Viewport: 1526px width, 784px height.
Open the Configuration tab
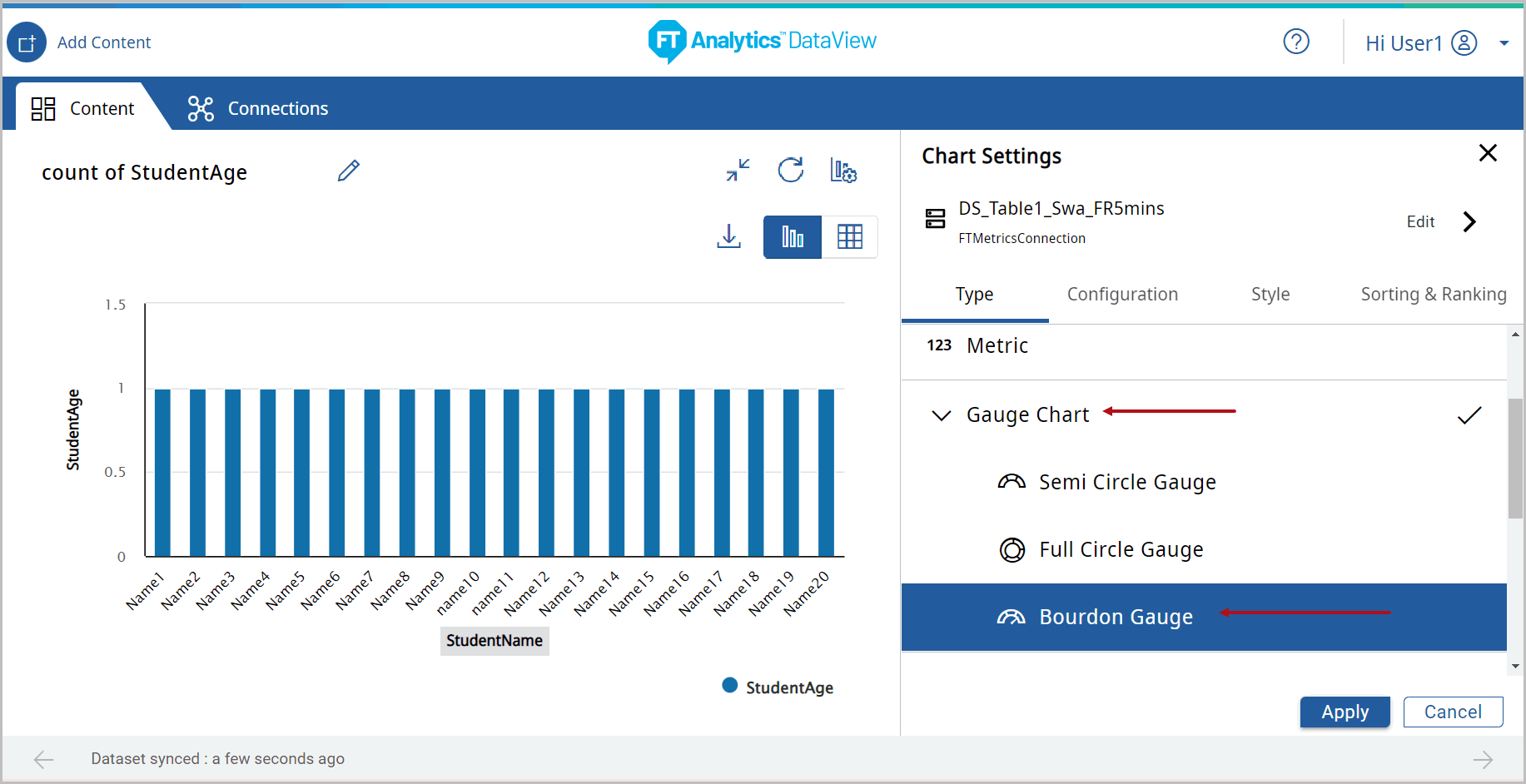coord(1122,295)
